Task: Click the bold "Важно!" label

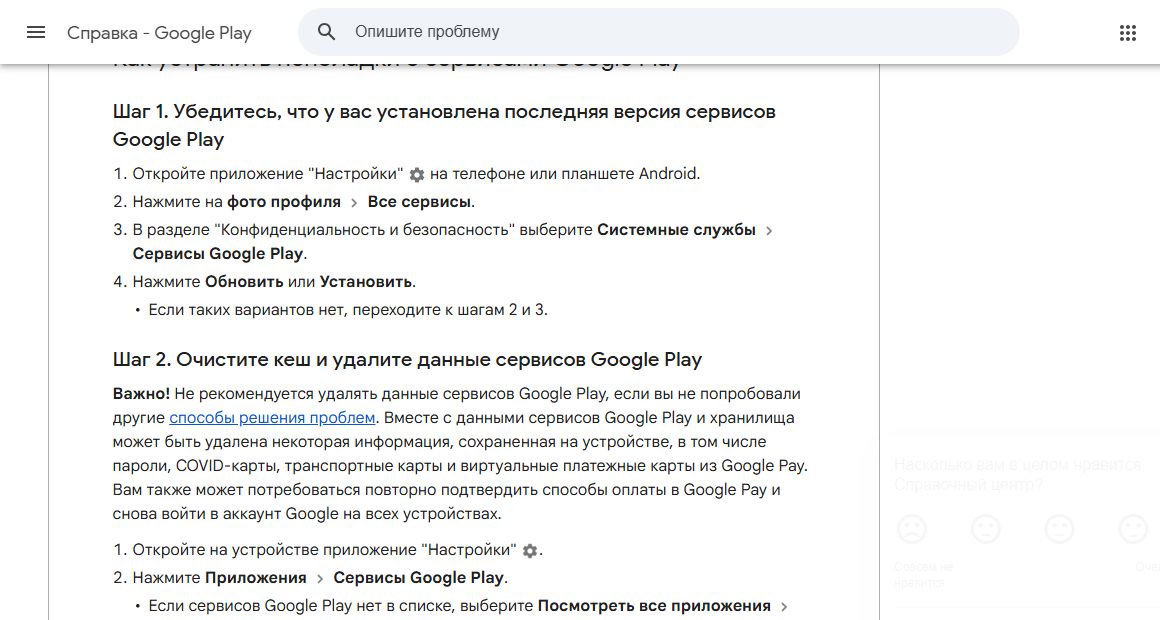Action: pyautogui.click(x=141, y=394)
